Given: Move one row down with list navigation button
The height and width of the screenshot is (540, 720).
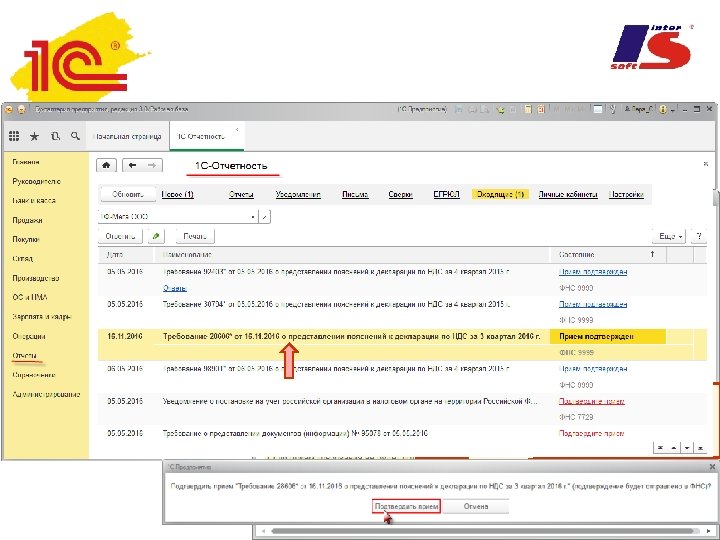Looking at the screenshot, I should click(687, 448).
